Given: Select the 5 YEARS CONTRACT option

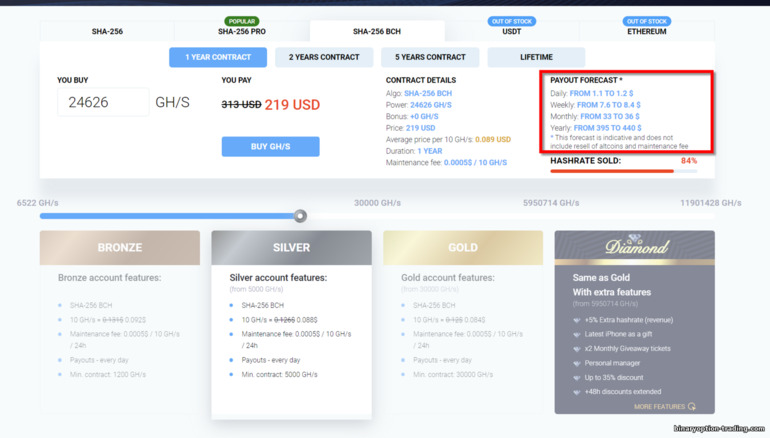Looking at the screenshot, I should 430,57.
